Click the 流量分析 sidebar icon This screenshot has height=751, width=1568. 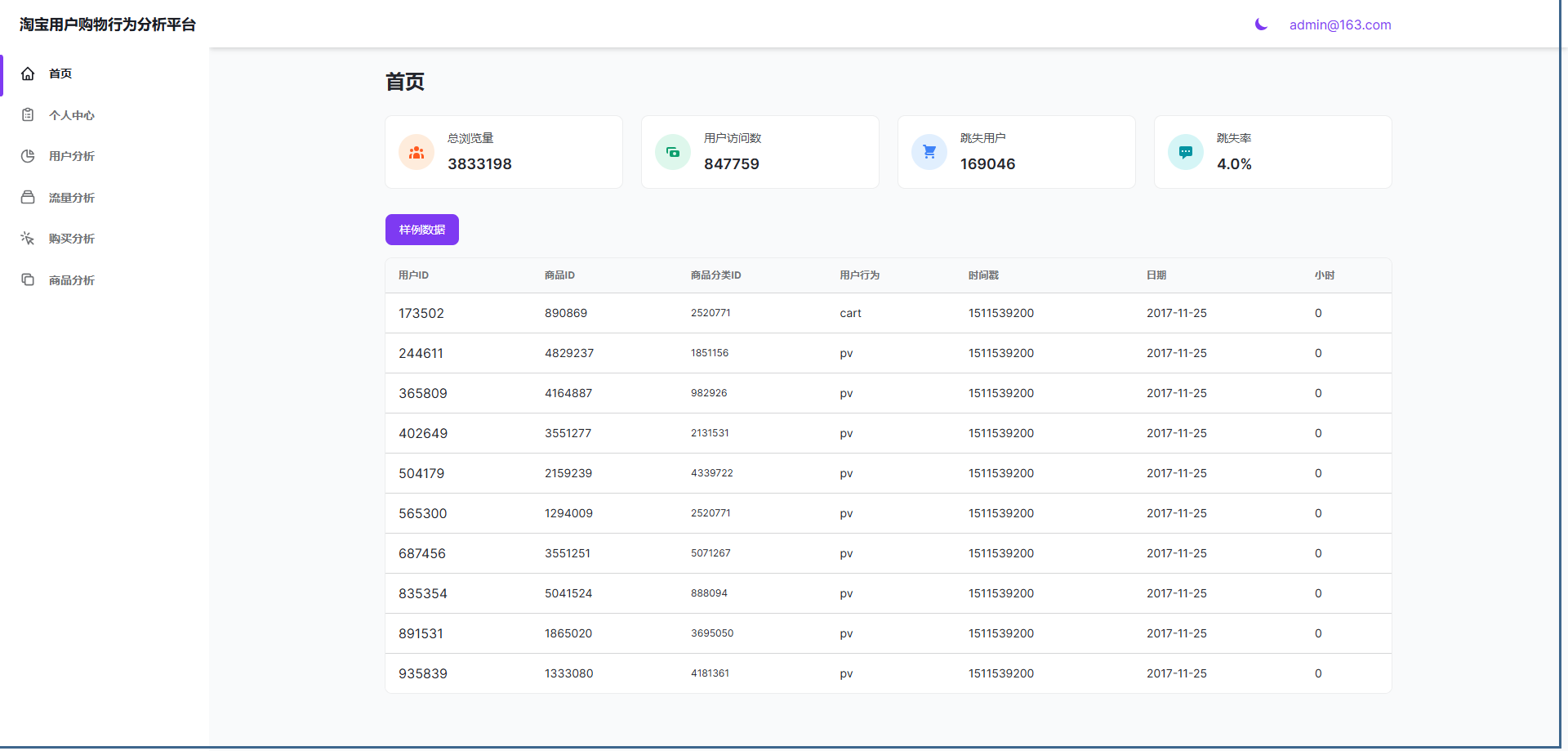(x=28, y=198)
